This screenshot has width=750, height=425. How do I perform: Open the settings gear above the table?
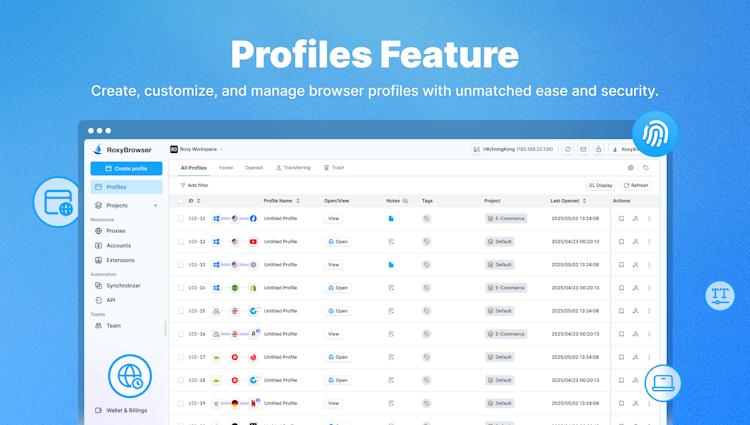(630, 168)
